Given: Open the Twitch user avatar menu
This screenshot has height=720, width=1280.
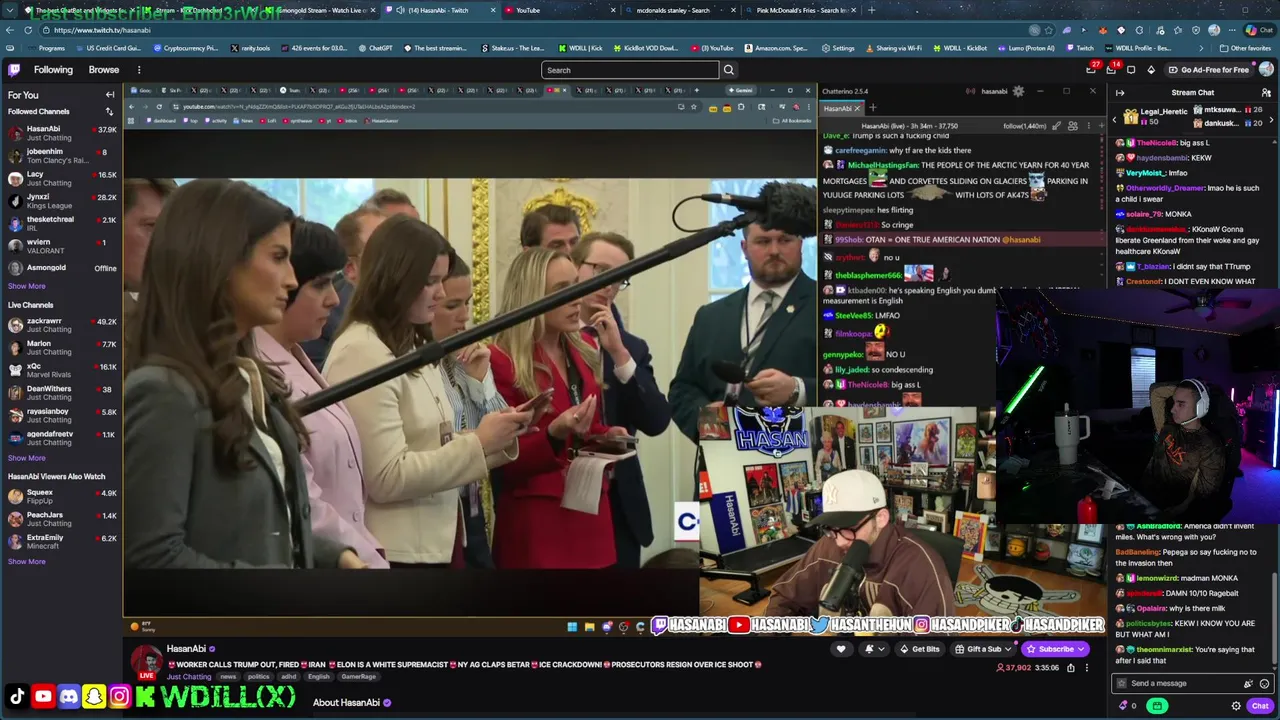Looking at the screenshot, I should coord(1266,70).
